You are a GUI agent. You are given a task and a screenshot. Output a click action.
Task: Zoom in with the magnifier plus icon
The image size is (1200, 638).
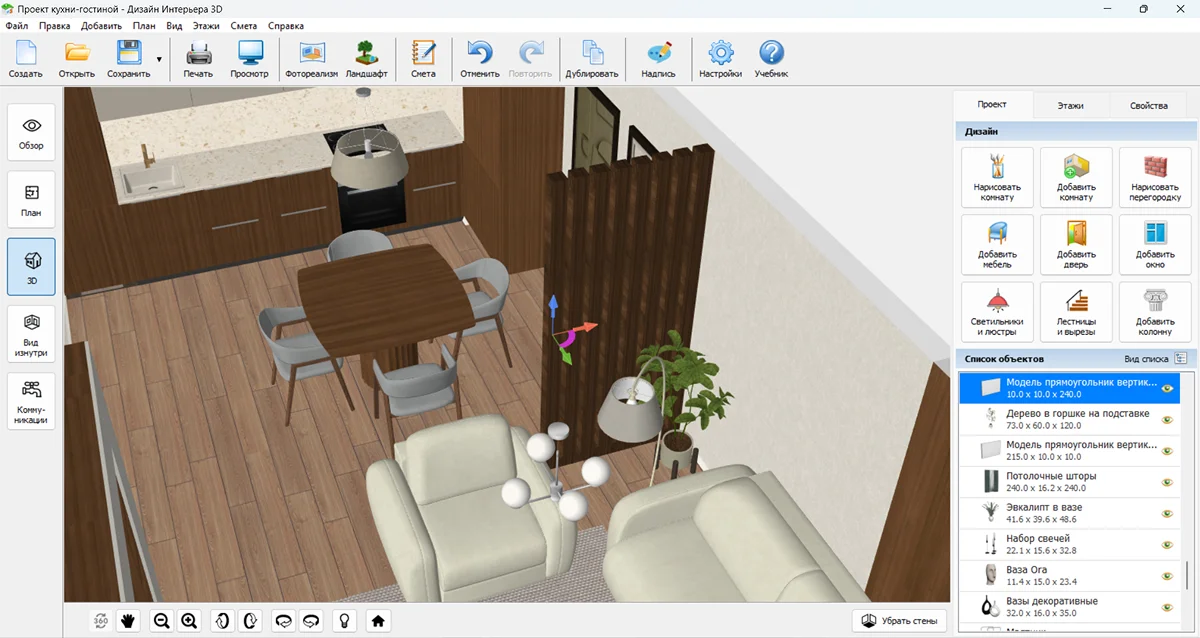click(x=189, y=621)
